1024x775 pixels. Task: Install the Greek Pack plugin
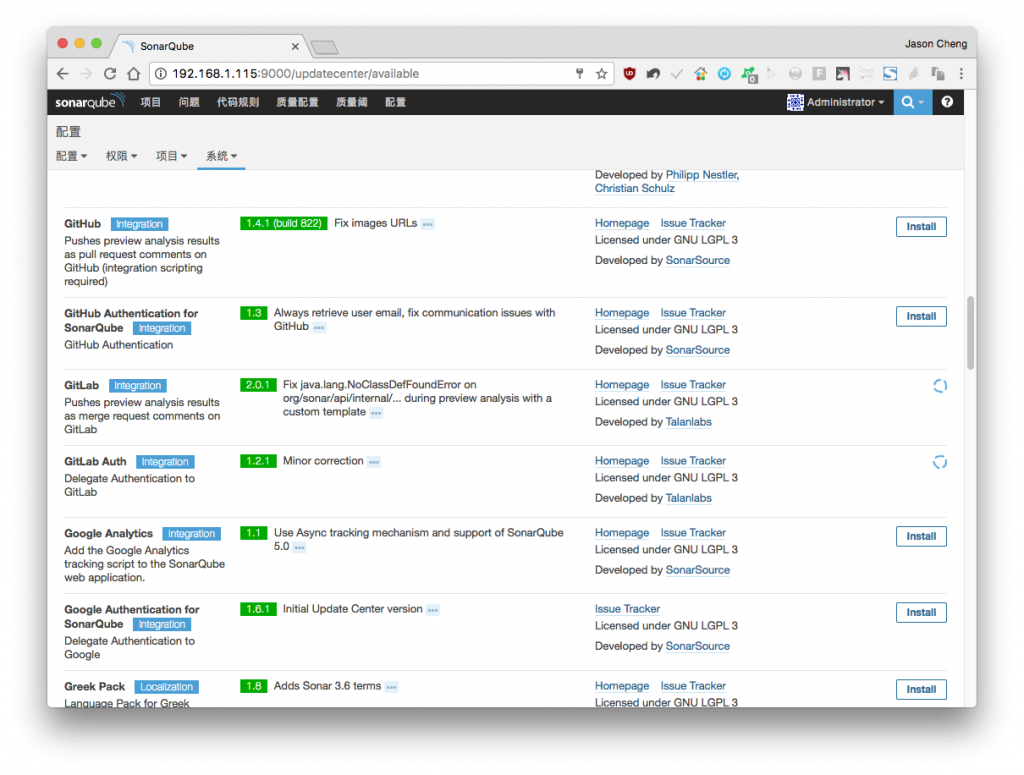pyautogui.click(x=921, y=689)
